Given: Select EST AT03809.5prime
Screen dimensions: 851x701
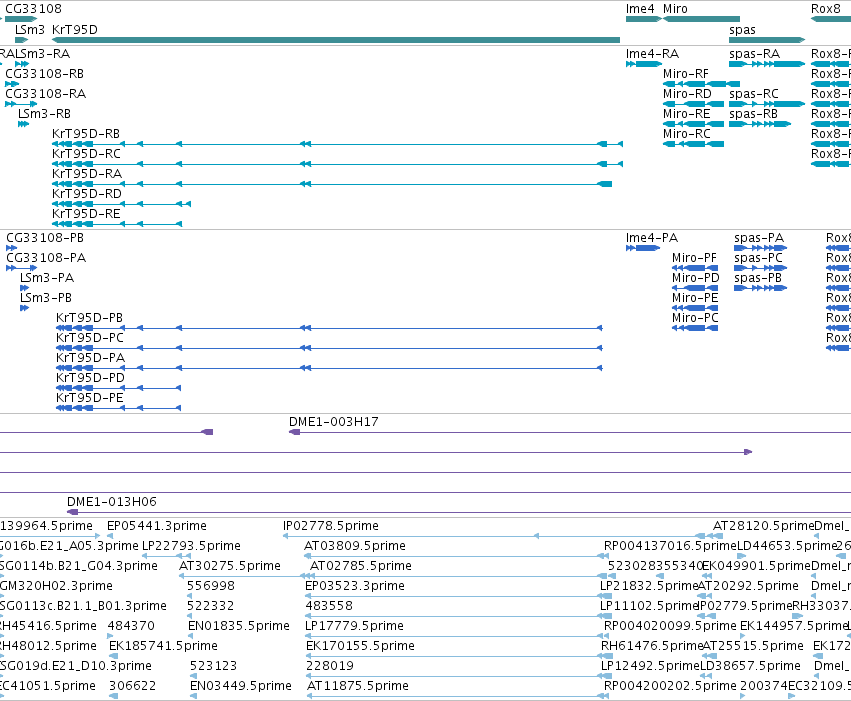Looking at the screenshot, I should 456,556.
